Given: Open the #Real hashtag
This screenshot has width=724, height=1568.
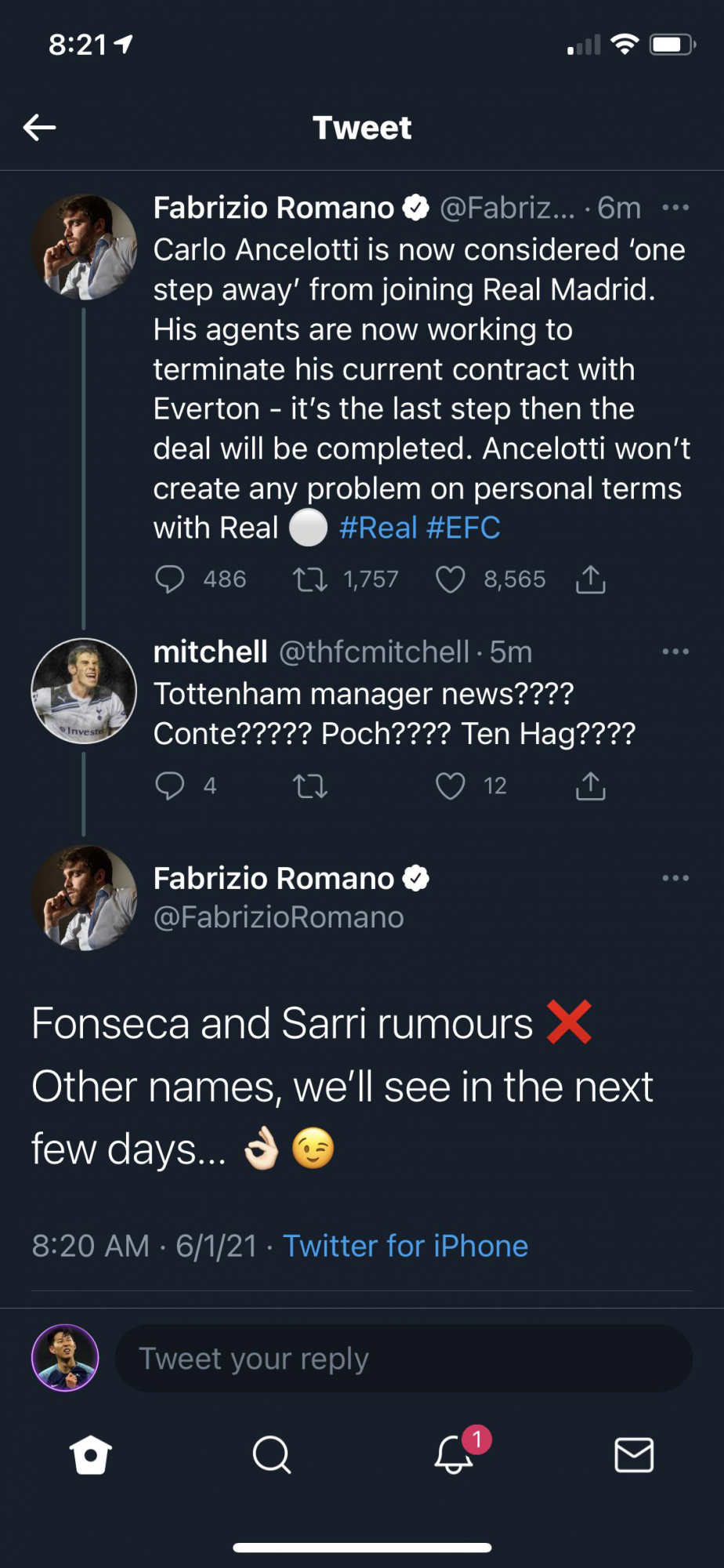Looking at the screenshot, I should pos(378,528).
